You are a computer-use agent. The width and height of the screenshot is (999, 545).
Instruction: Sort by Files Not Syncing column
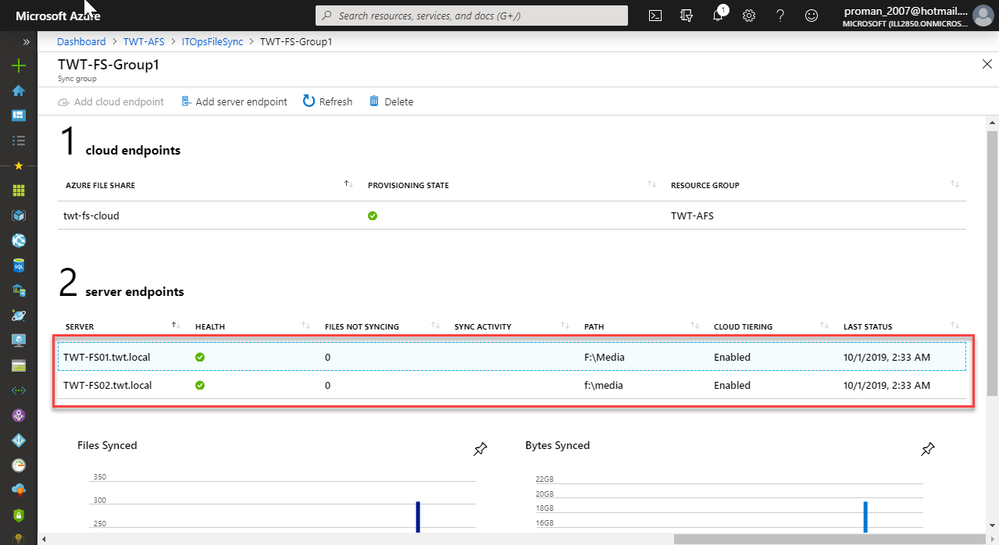362,326
